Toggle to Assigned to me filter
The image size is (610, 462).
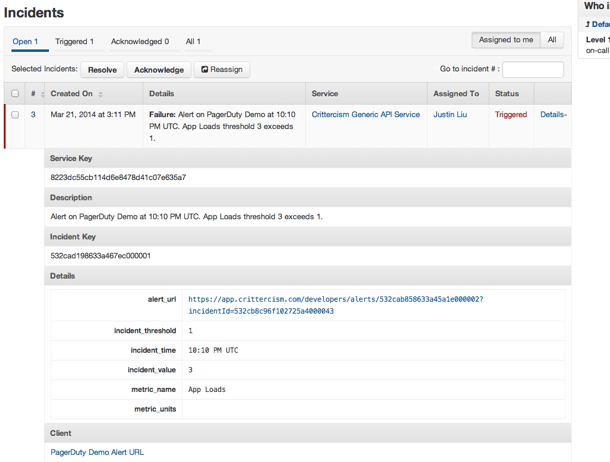click(x=505, y=40)
